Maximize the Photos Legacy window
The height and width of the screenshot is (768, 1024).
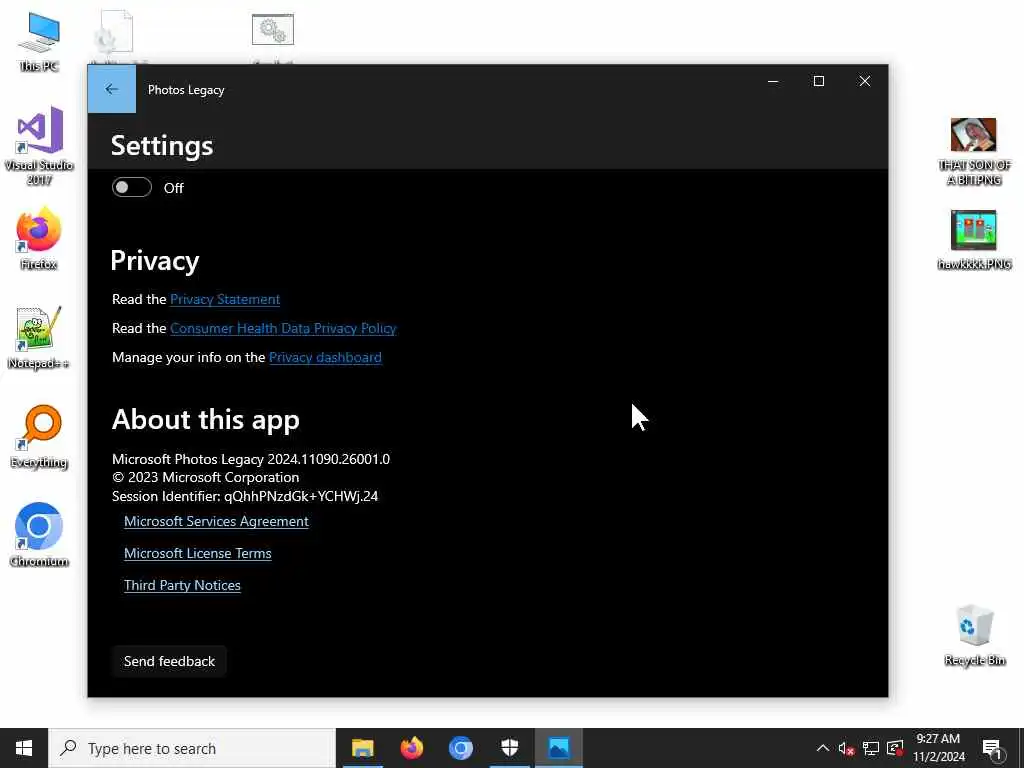click(818, 81)
